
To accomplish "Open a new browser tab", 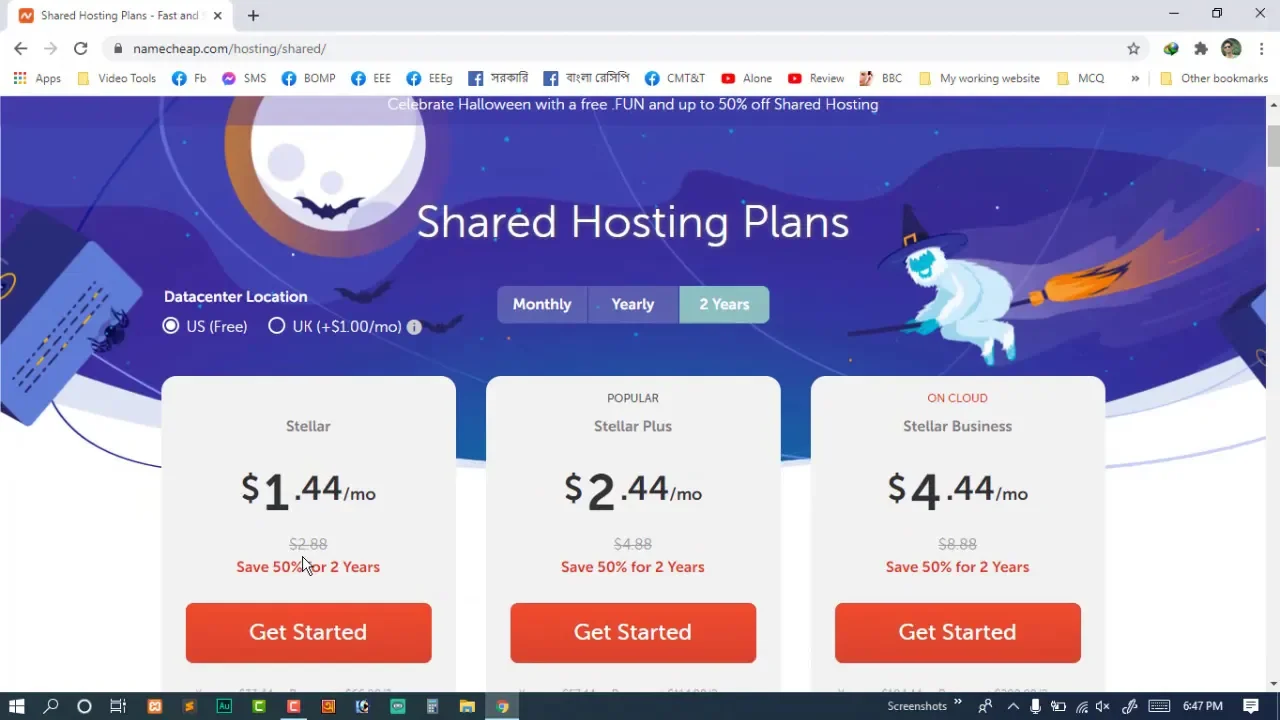I will [x=253, y=15].
